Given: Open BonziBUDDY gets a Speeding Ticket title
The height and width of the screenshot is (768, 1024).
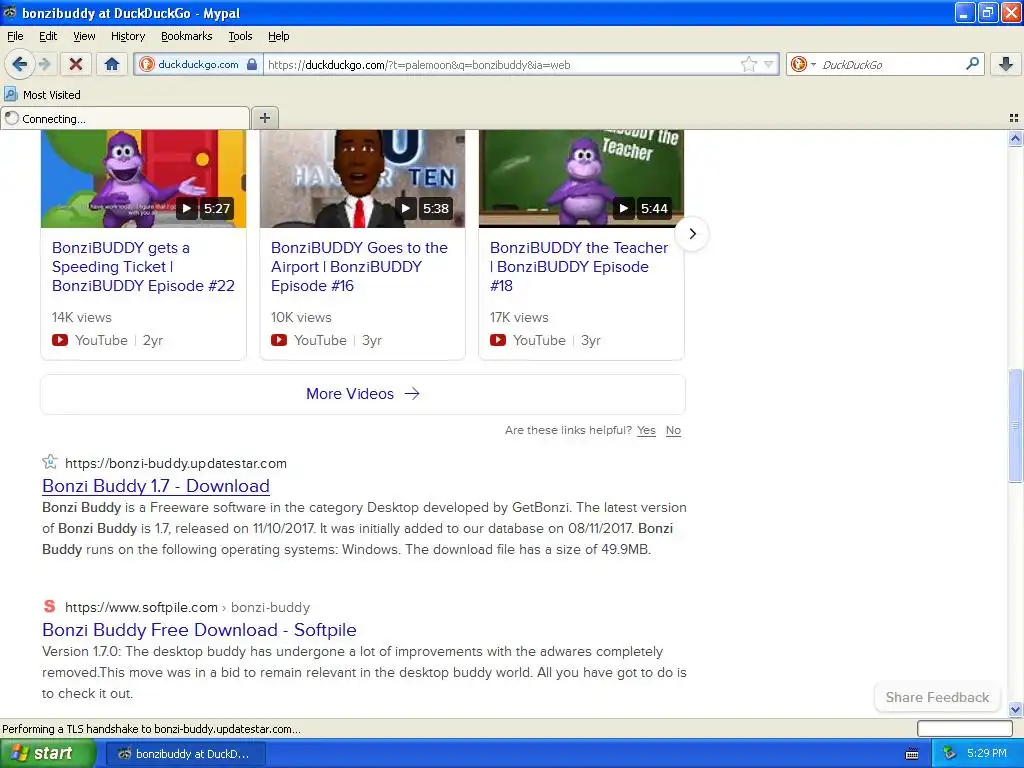Looking at the screenshot, I should pyautogui.click(x=143, y=266).
